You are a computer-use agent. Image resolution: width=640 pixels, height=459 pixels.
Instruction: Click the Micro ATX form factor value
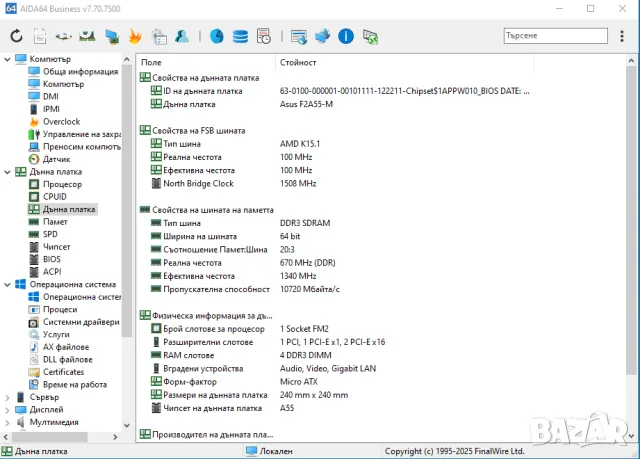298,382
